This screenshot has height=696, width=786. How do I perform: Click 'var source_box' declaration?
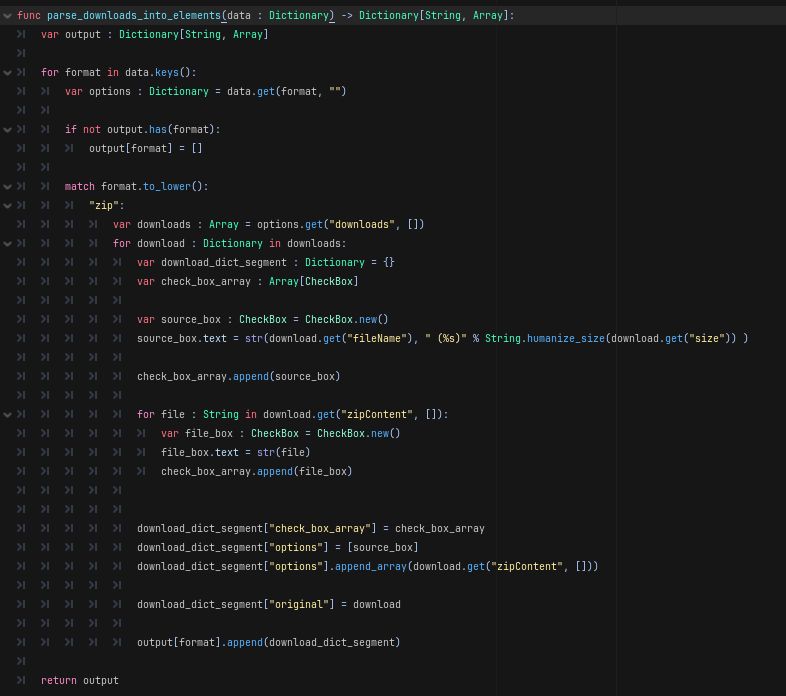point(263,319)
